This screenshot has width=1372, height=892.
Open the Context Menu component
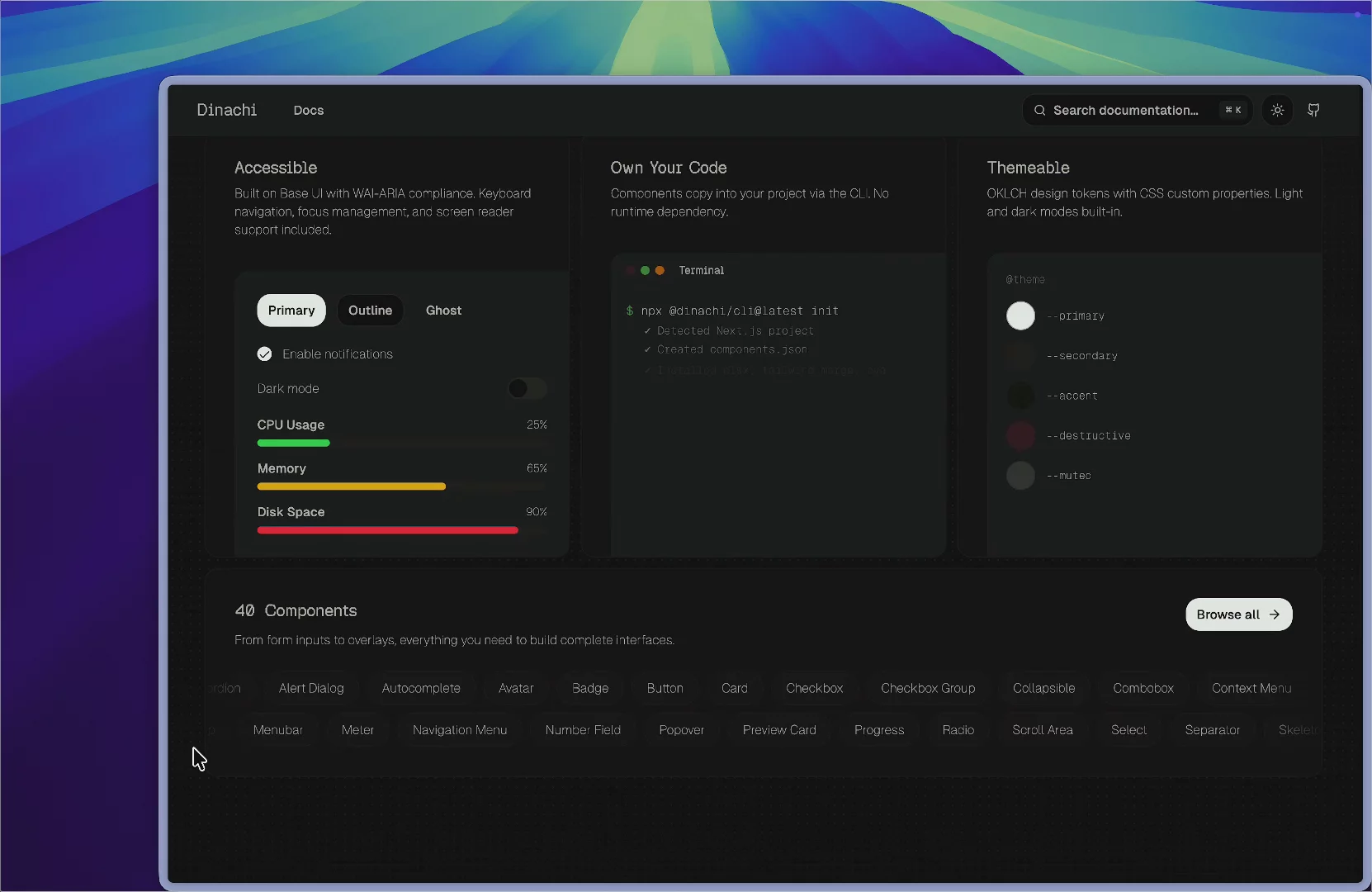1252,688
